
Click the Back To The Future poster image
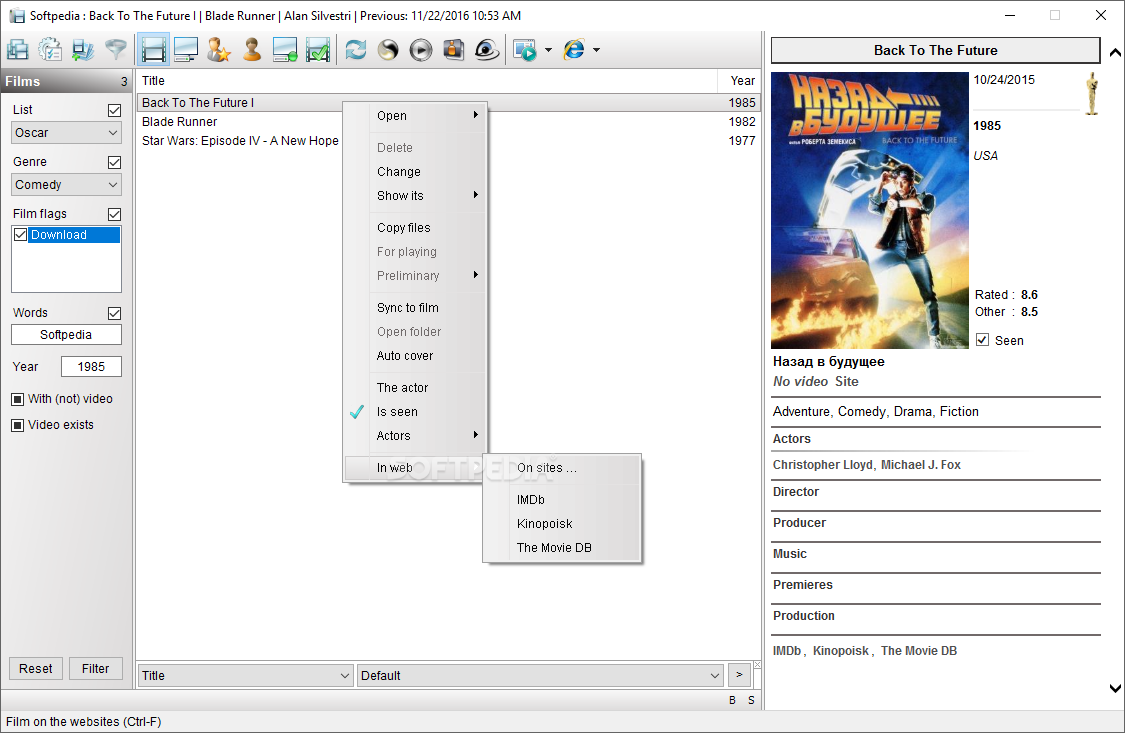click(x=870, y=210)
